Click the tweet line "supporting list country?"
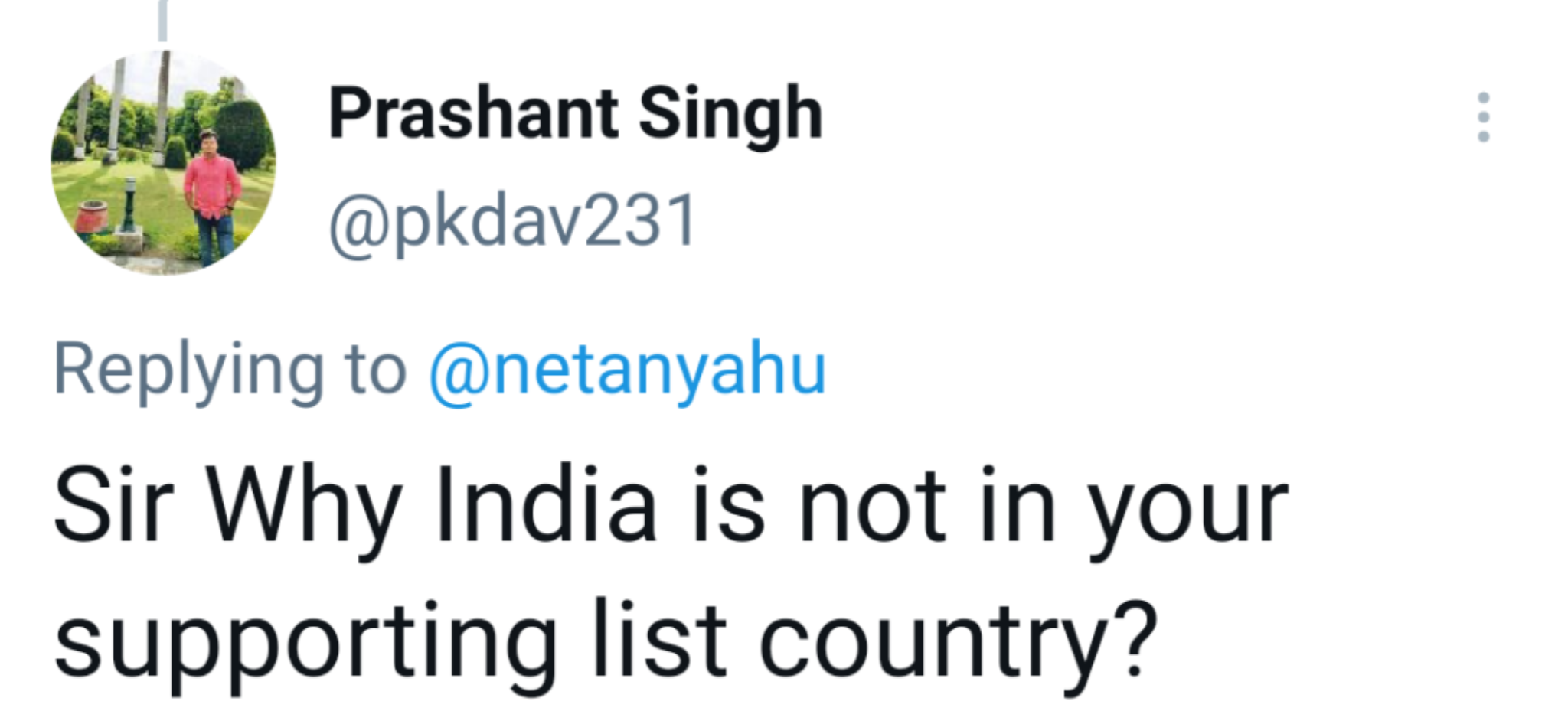The image size is (1568, 711). (605, 641)
